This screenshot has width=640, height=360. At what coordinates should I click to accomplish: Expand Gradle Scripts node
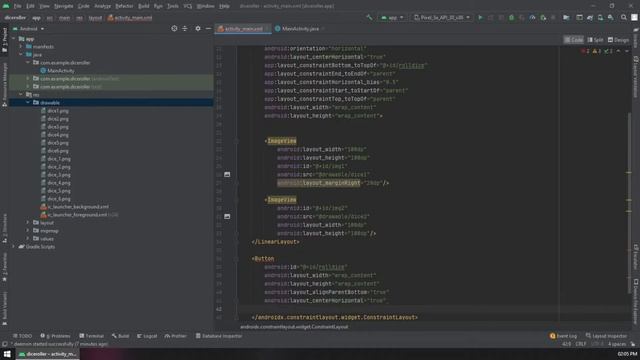pos(14,247)
